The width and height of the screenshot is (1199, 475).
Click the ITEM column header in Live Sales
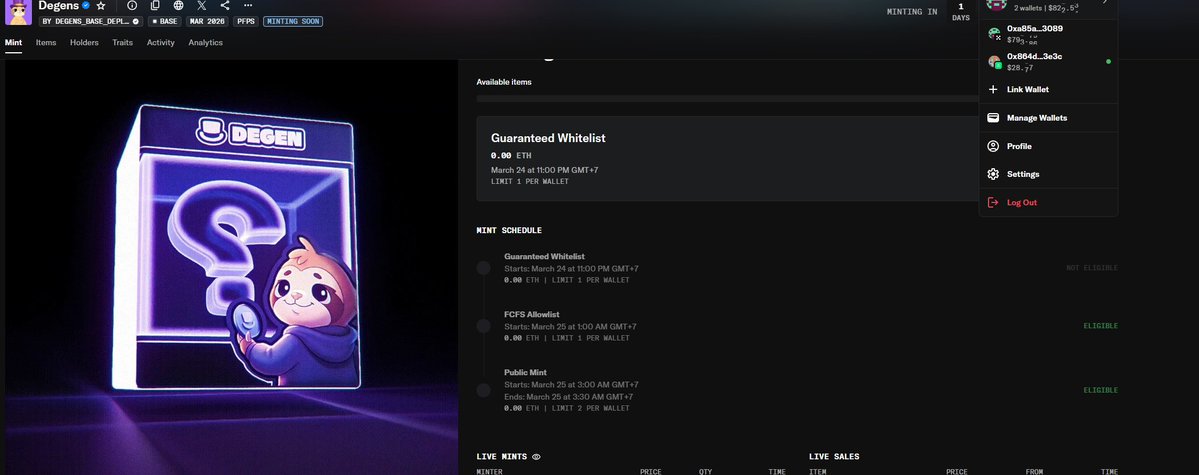[x=818, y=471]
